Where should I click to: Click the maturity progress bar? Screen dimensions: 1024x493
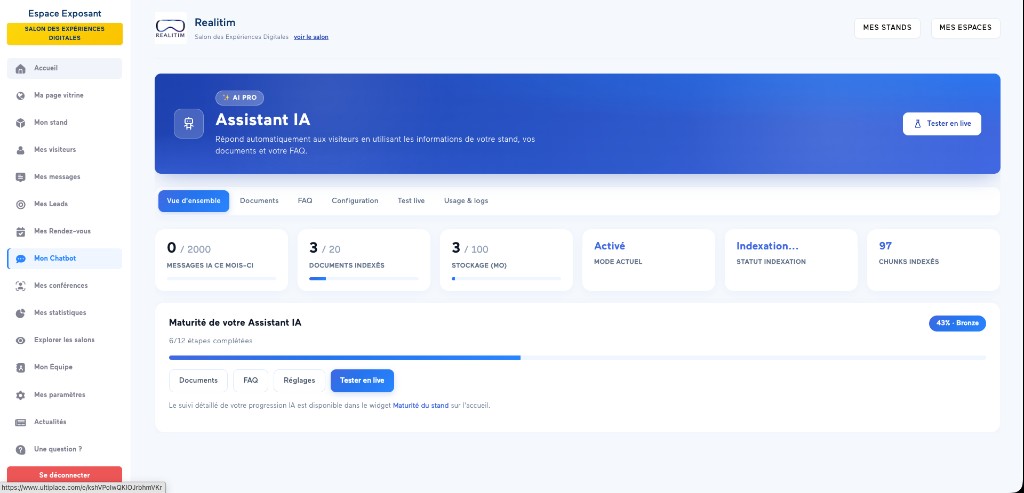click(x=577, y=358)
